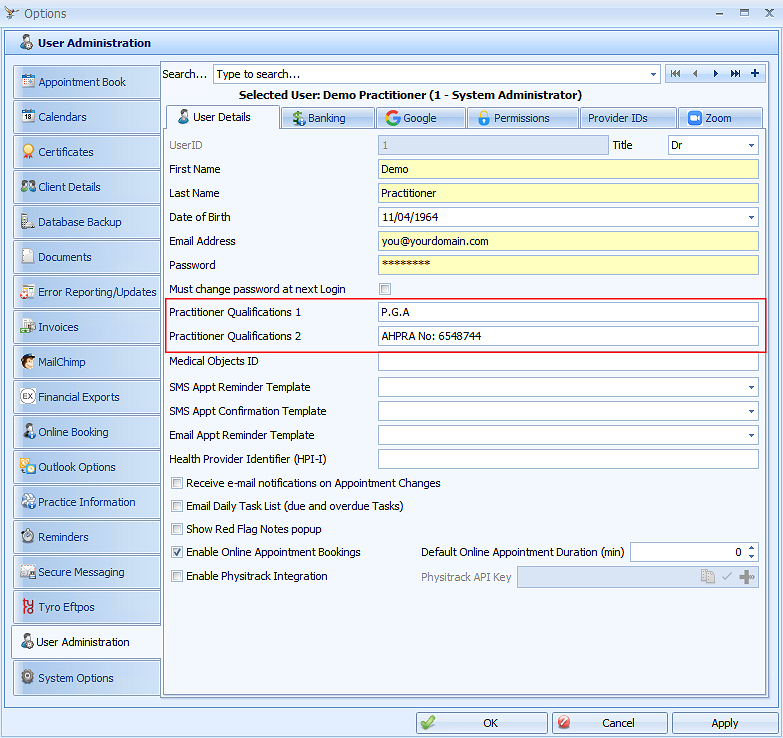Open Database Backup settings

click(86, 222)
